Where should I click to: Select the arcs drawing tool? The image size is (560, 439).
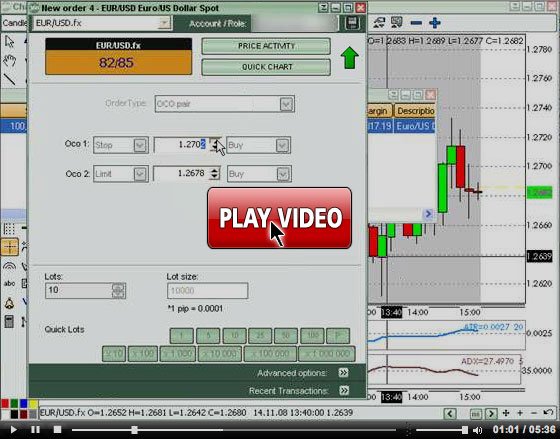(x=9, y=266)
